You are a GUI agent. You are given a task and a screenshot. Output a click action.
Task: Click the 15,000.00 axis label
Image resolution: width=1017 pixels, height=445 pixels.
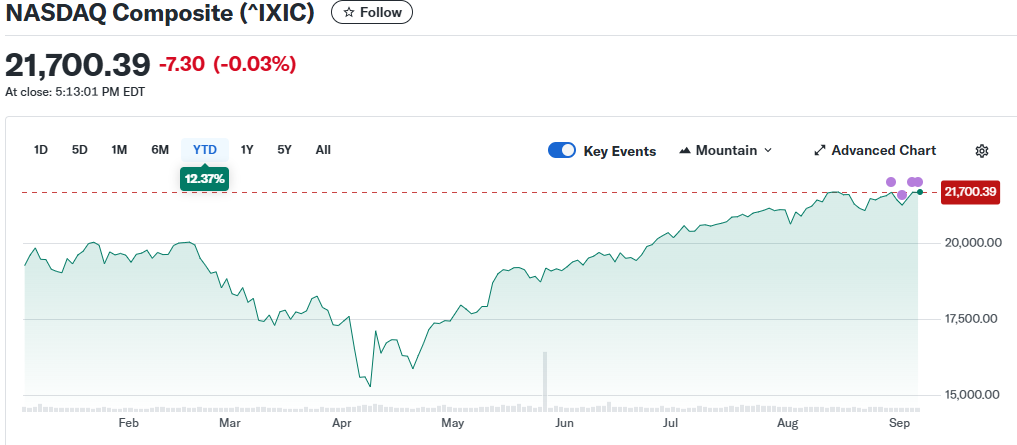point(974,395)
